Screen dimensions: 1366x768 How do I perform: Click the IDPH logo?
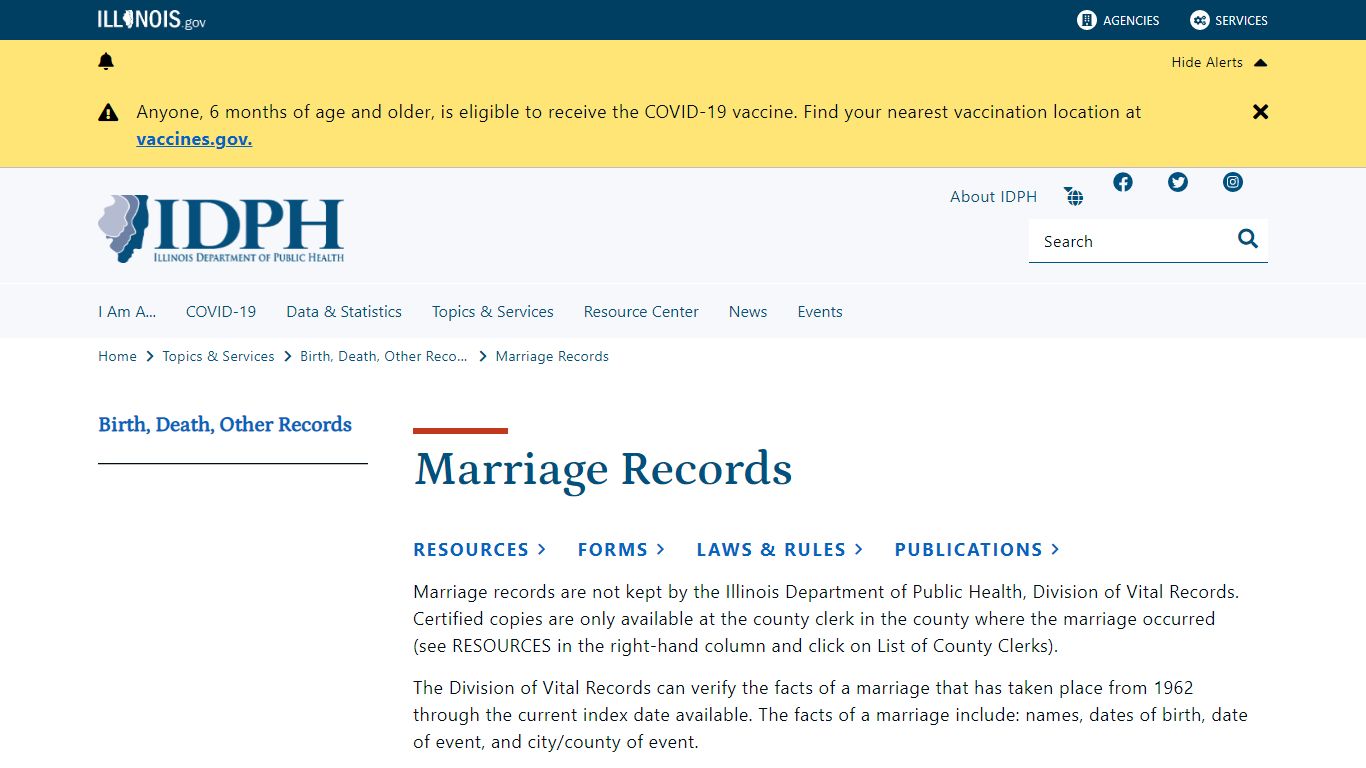pyautogui.click(x=221, y=229)
